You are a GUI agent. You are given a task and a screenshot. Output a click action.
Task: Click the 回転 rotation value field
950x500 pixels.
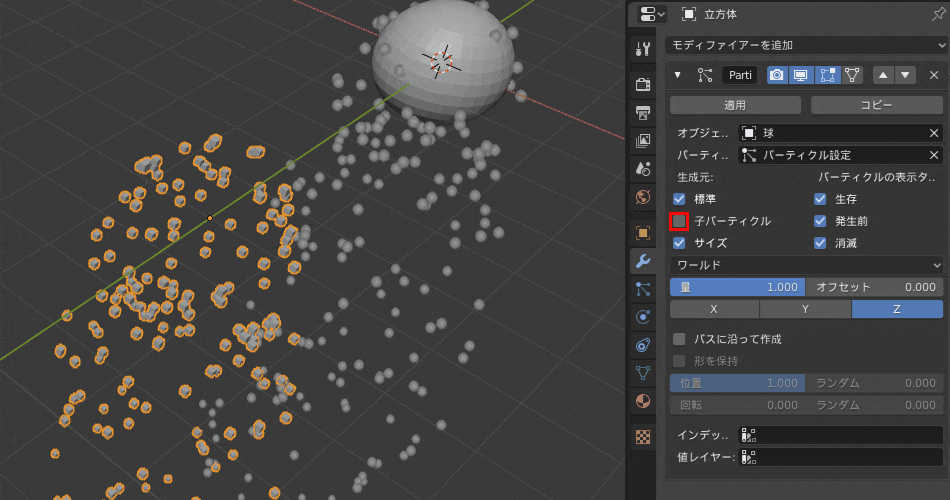[x=737, y=405]
